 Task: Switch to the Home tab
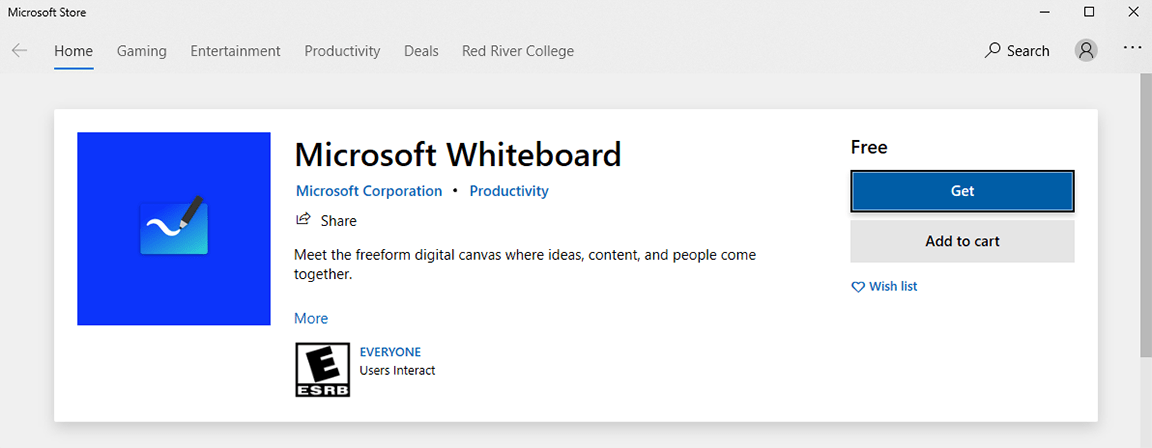(73, 51)
